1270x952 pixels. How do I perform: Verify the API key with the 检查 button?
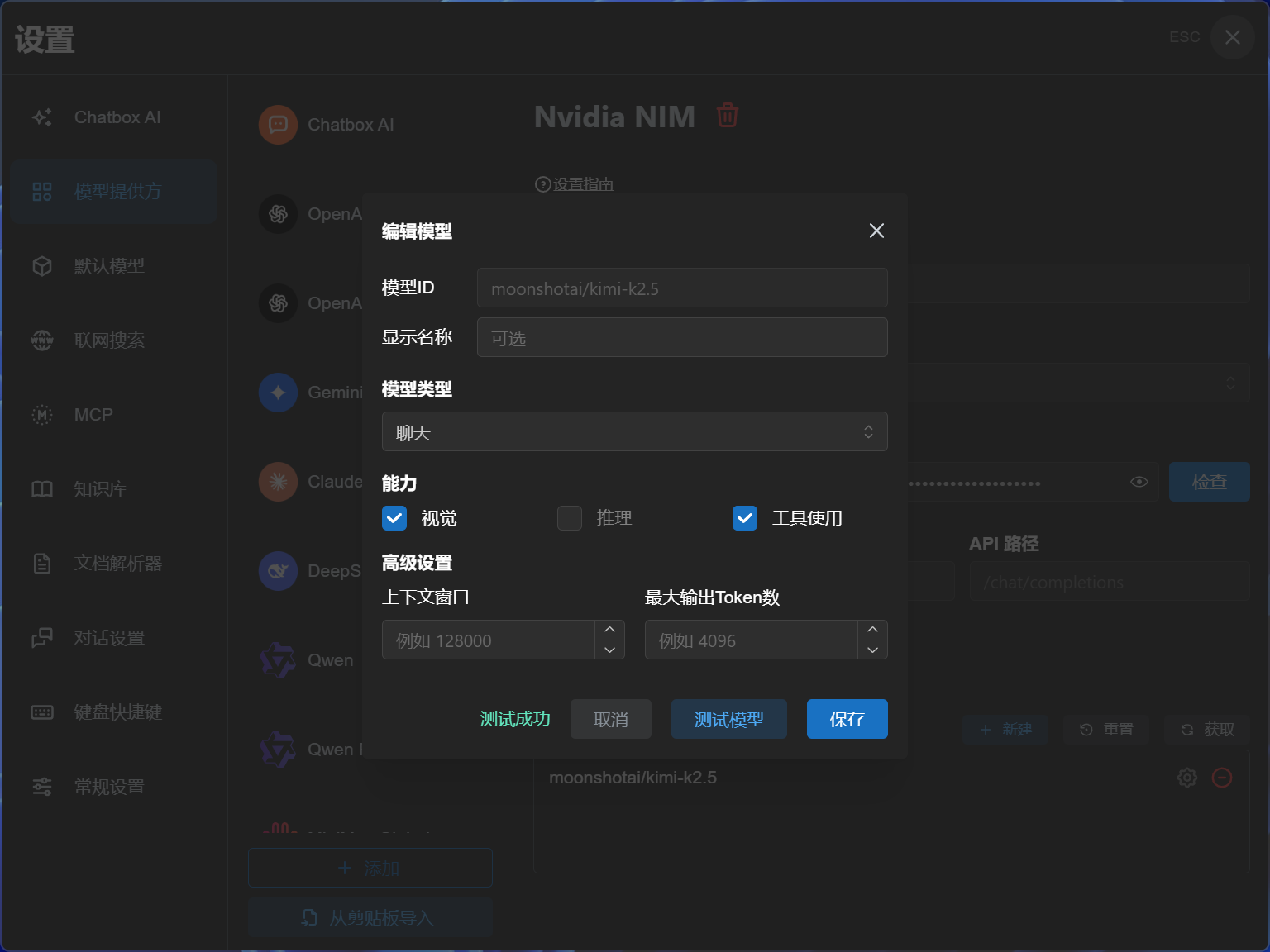(1209, 482)
